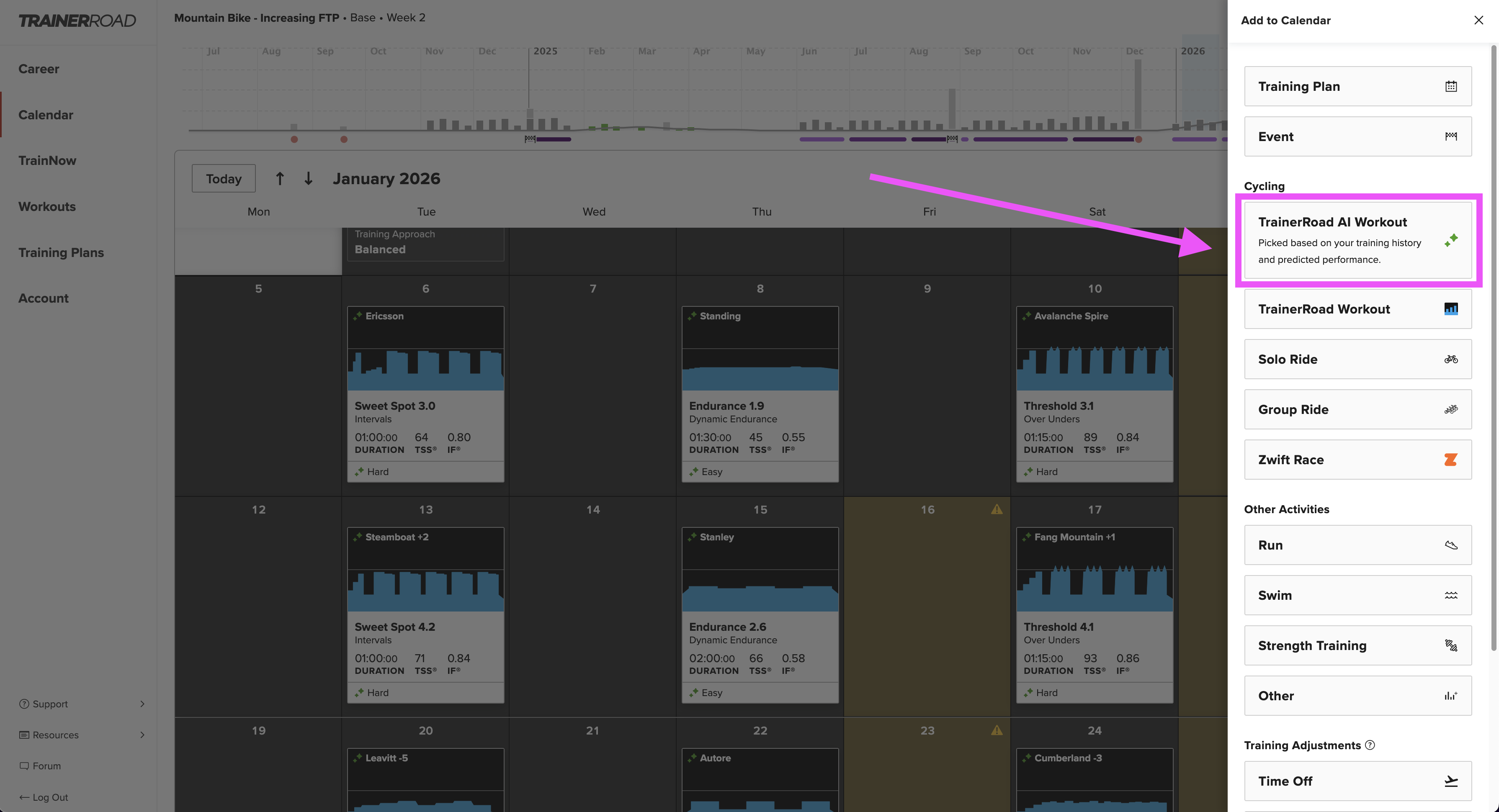Add a Group Ride

[x=1357, y=409]
